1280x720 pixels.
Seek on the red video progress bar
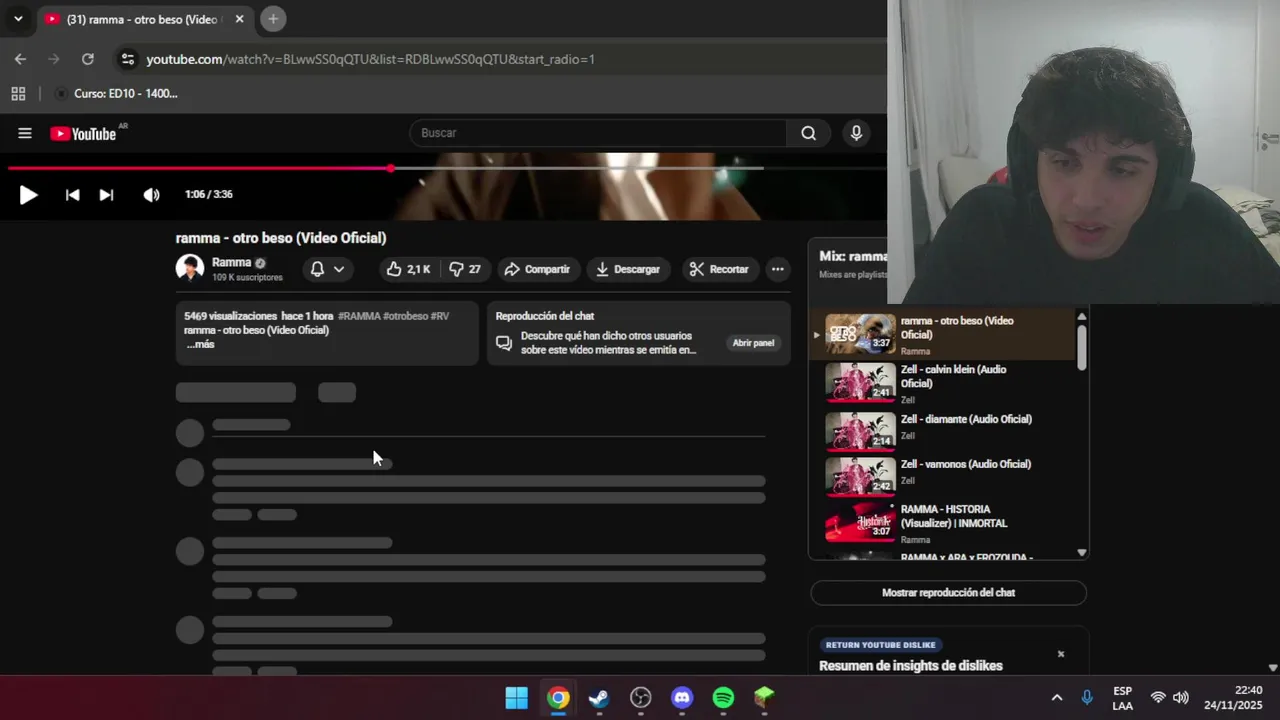point(385,168)
